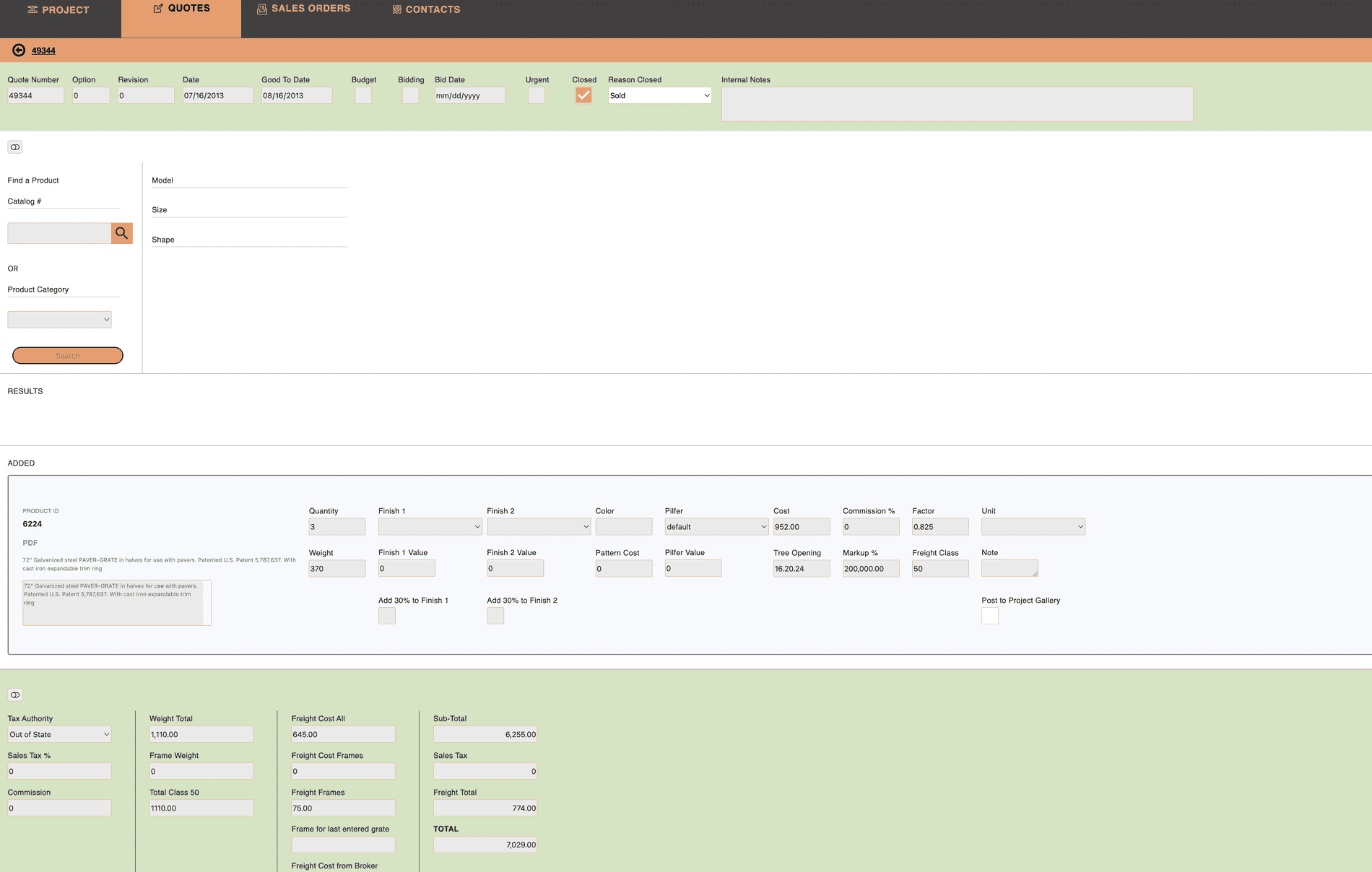
Task: Click the Color field
Action: click(x=624, y=527)
